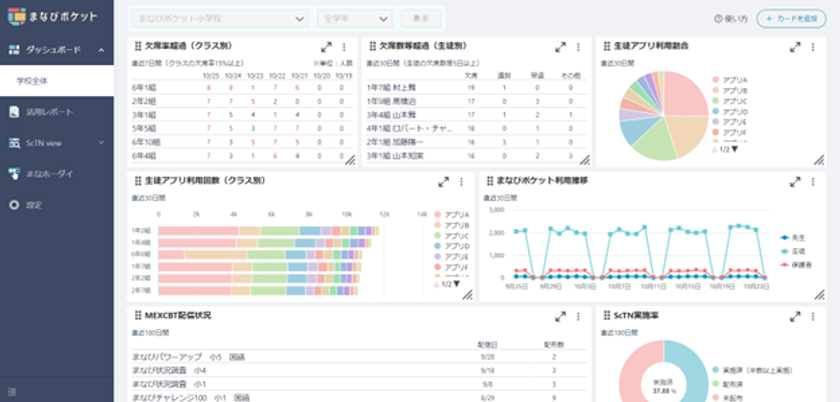Viewport: 840px width, 402px height.
Task: Click the まなびチャレンジ100 小1 国語 row
Action: click(359, 398)
